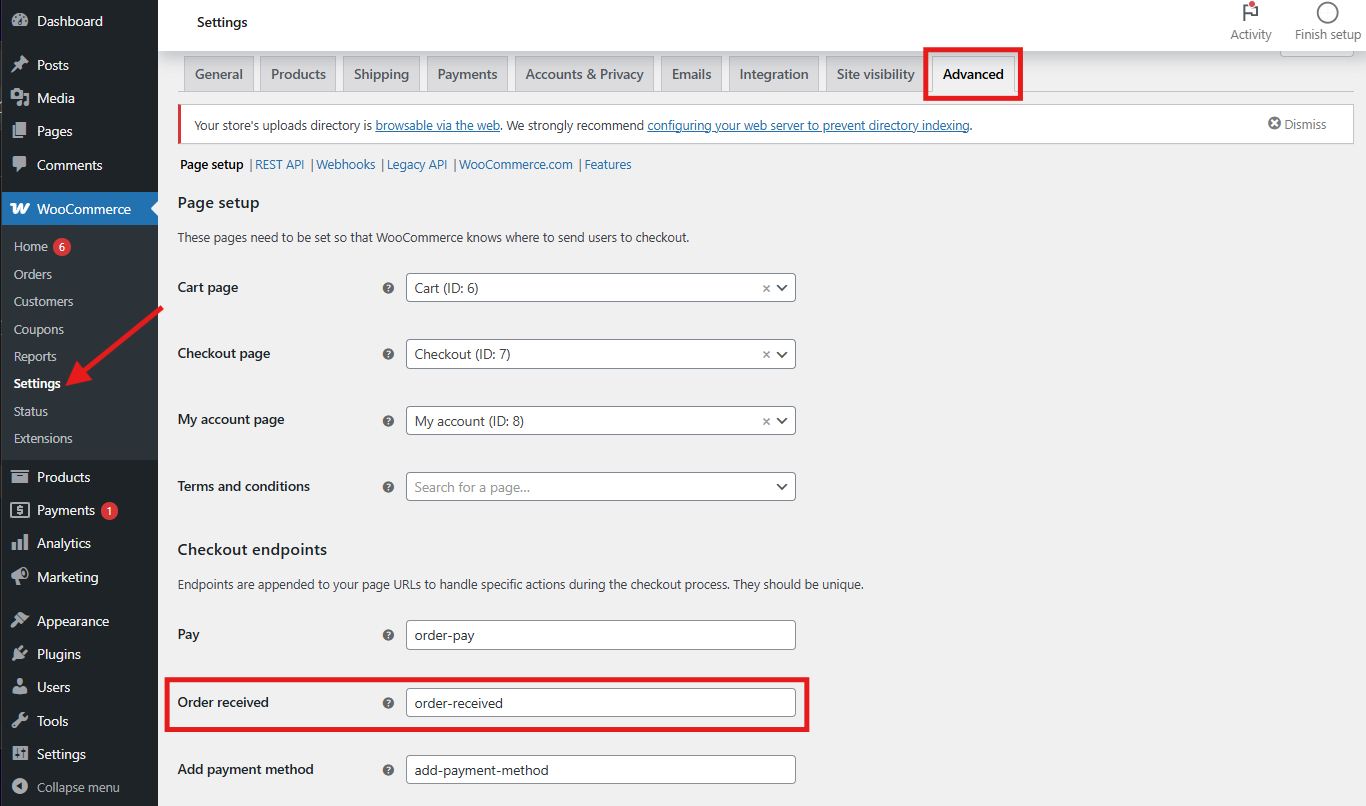Switch to the Shipping tab
Image resolution: width=1366 pixels, height=806 pixels.
click(x=381, y=74)
